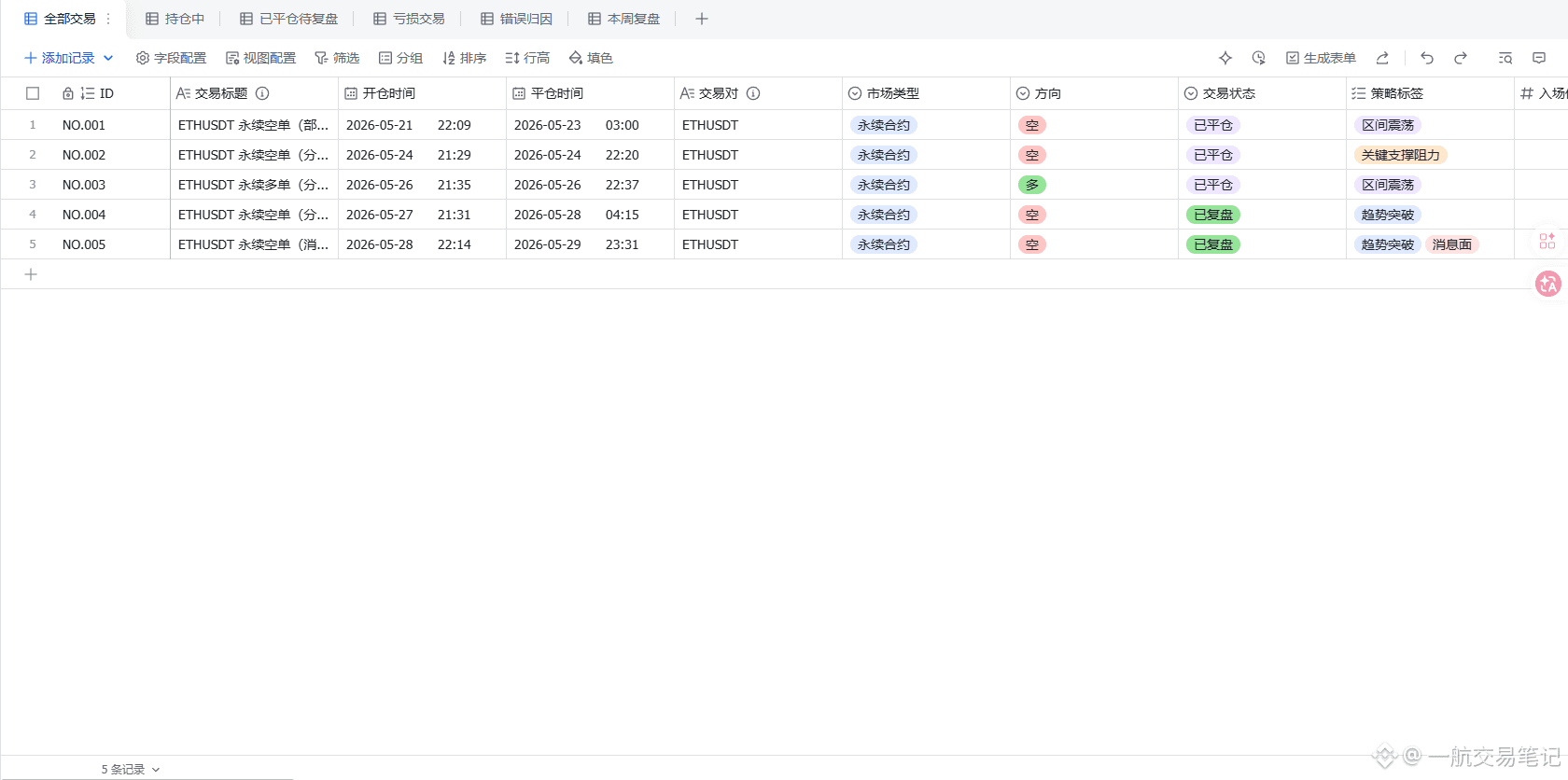The image size is (1568, 780).
Task: Click the plus row to add a record
Action: coord(31,274)
